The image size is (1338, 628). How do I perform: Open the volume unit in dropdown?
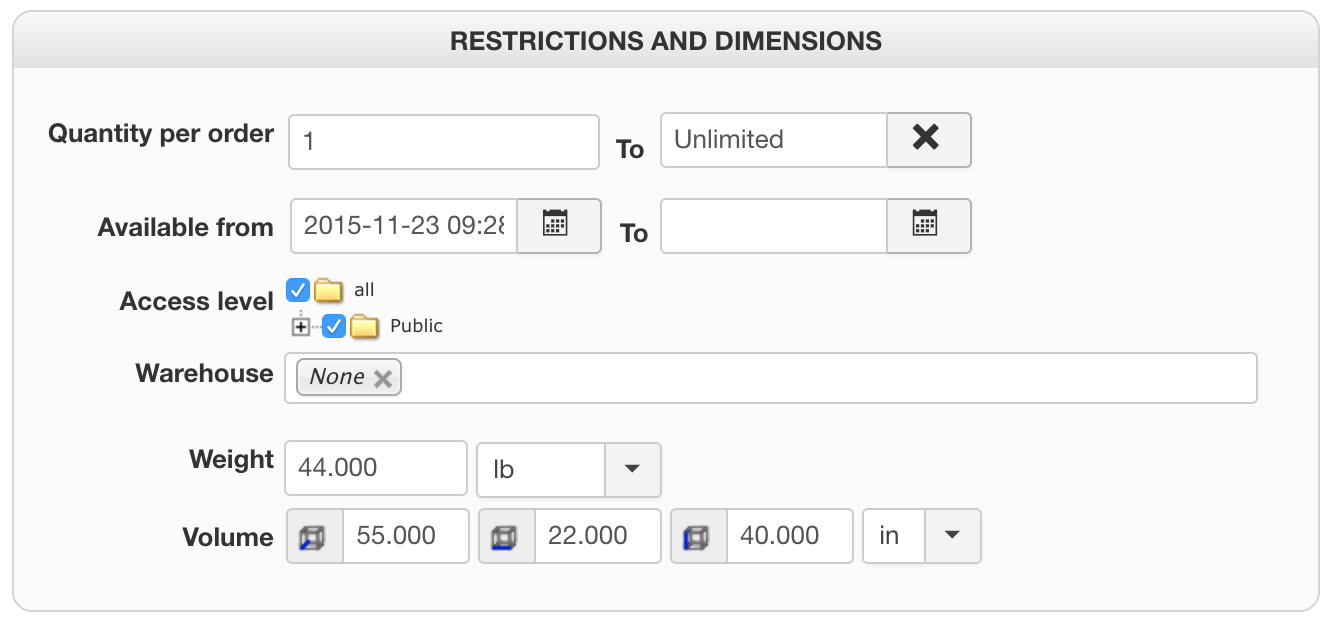click(x=952, y=536)
